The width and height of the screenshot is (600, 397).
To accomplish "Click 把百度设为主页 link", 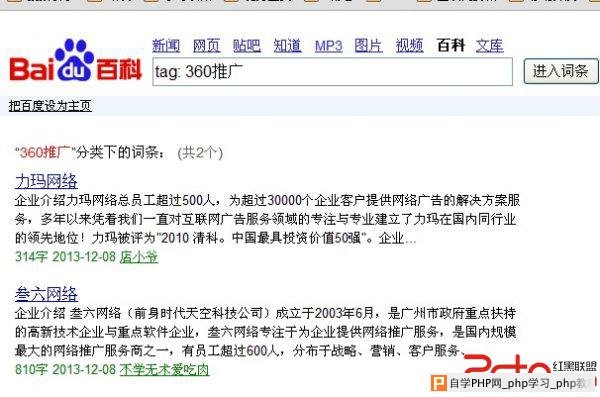I will tap(50, 106).
